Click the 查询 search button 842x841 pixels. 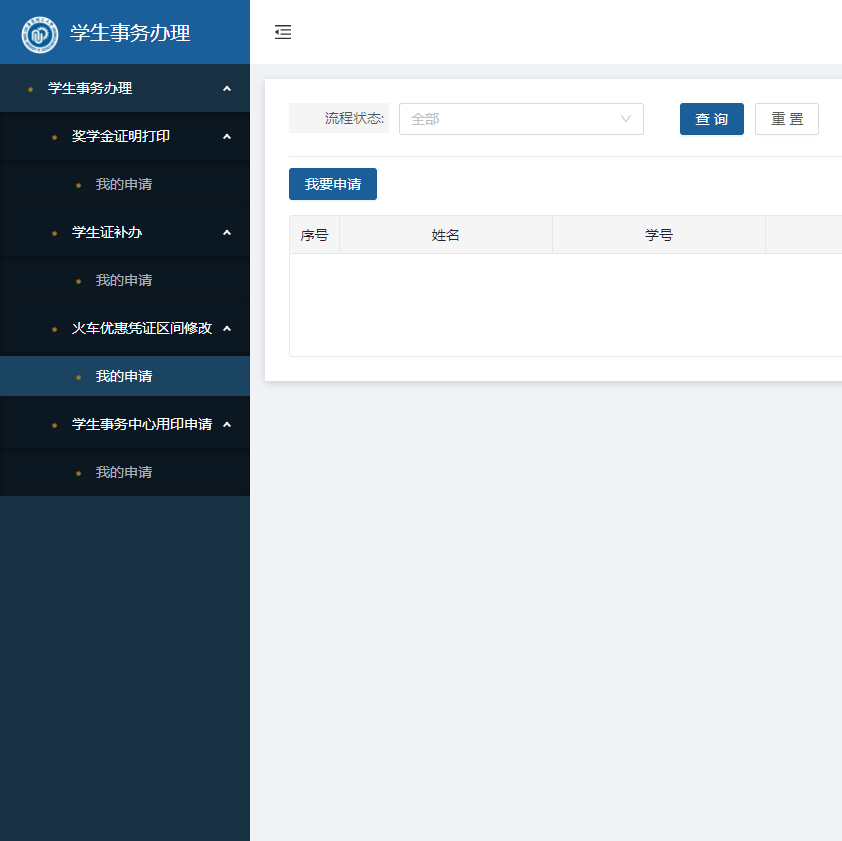click(711, 119)
